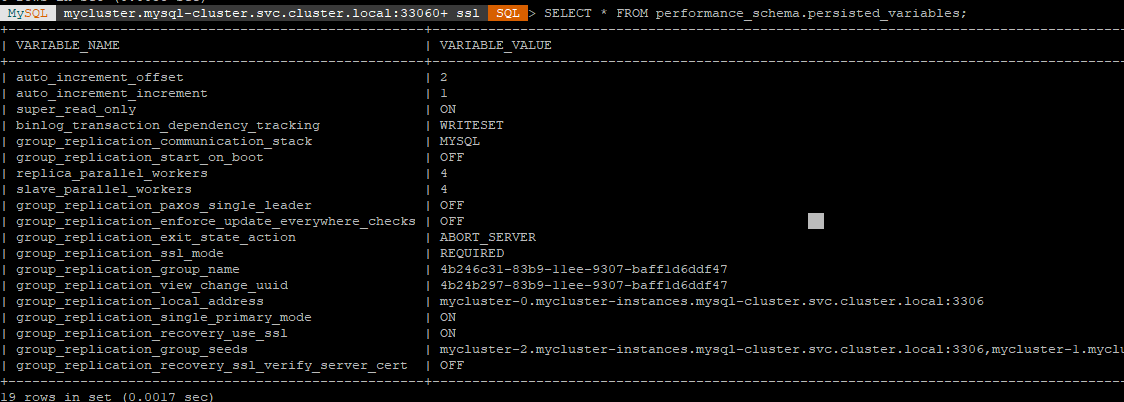Click the group_replication_group_seeds value

pyautogui.click(x=781, y=349)
